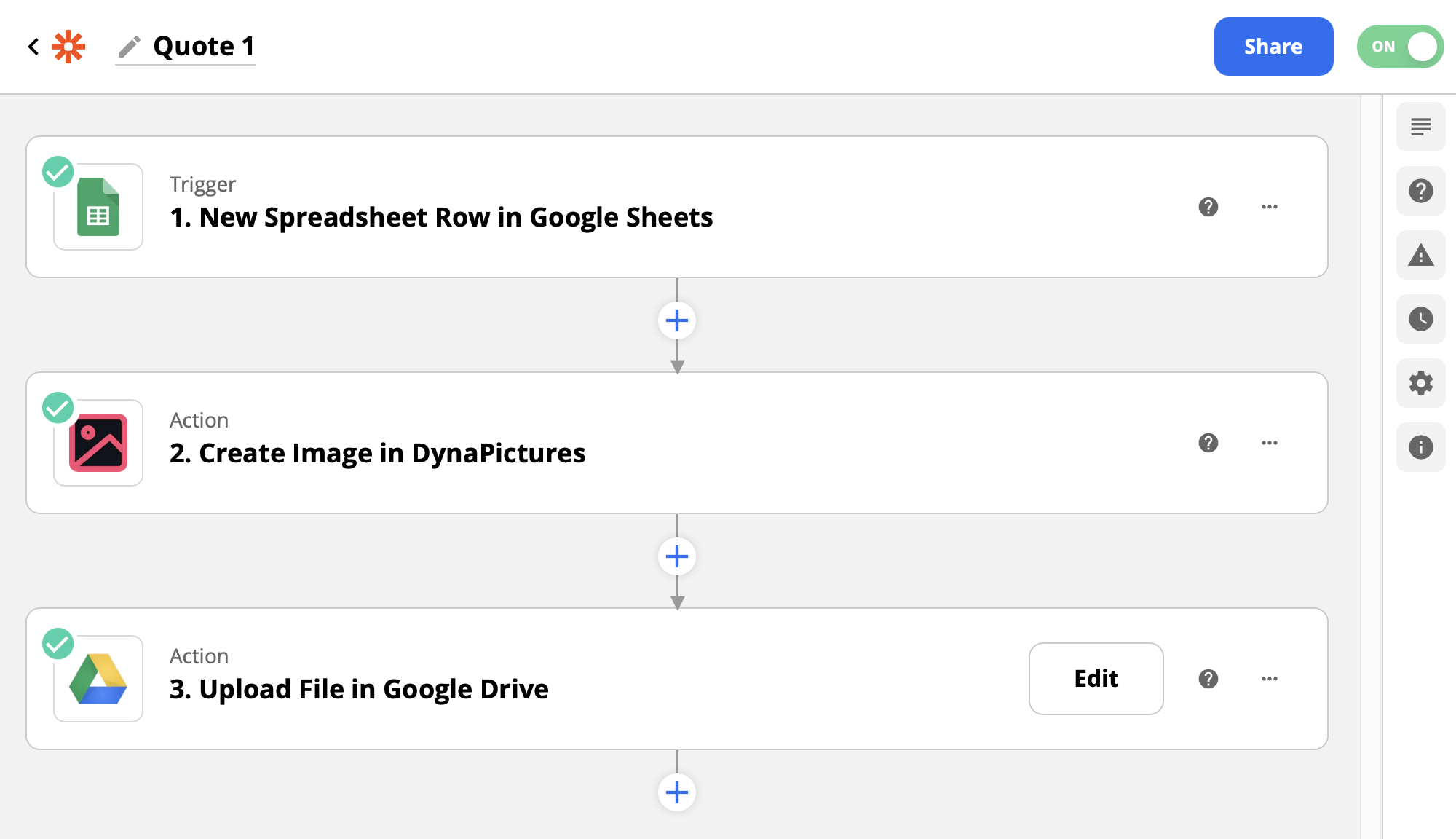
Task: Click the Share button
Action: [x=1273, y=46]
